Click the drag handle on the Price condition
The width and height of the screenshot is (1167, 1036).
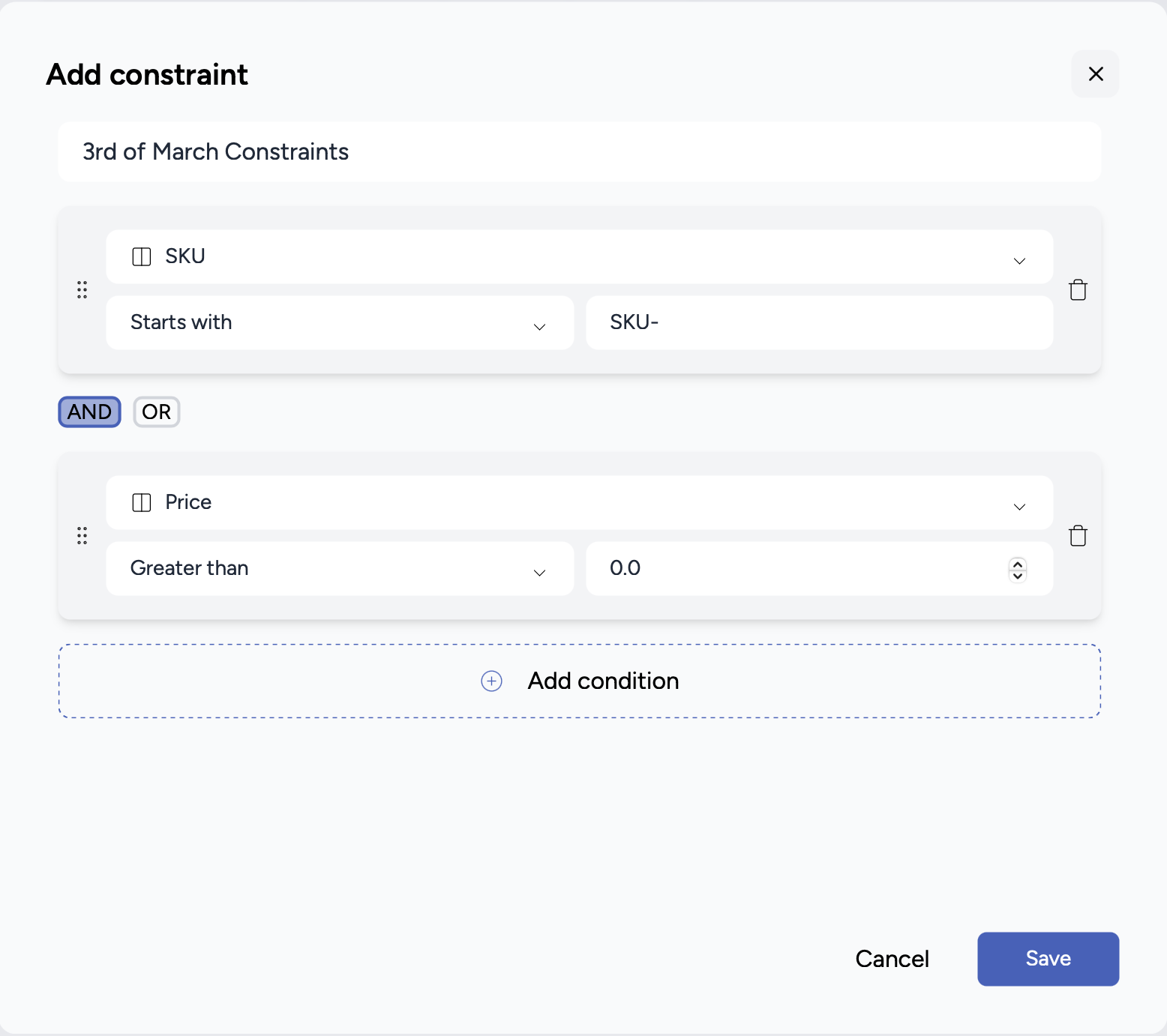pyautogui.click(x=82, y=536)
